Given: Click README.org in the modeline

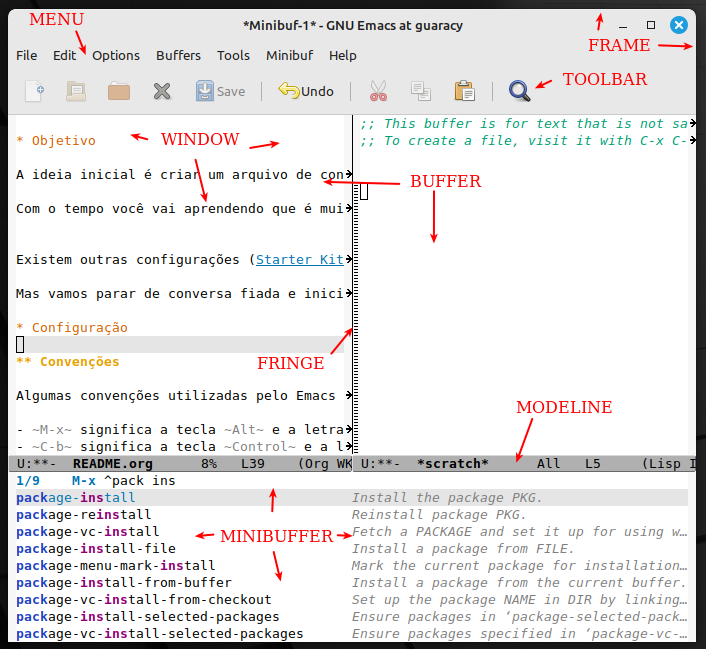Looking at the screenshot, I should click(x=113, y=464).
